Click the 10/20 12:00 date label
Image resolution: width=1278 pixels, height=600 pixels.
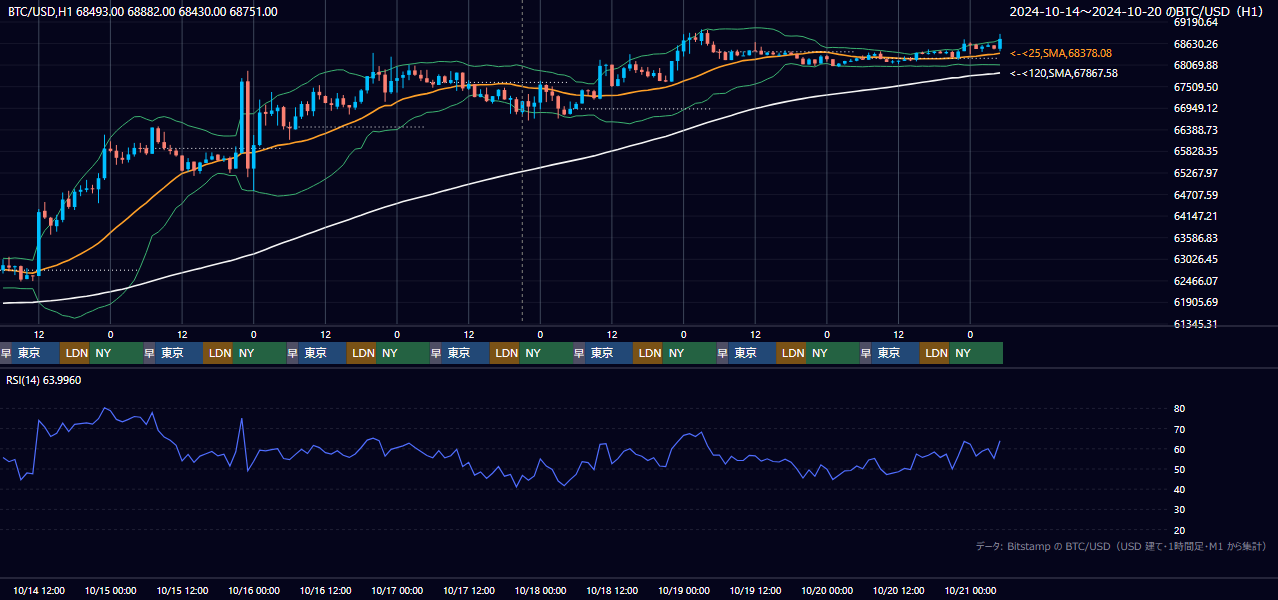tap(898, 591)
